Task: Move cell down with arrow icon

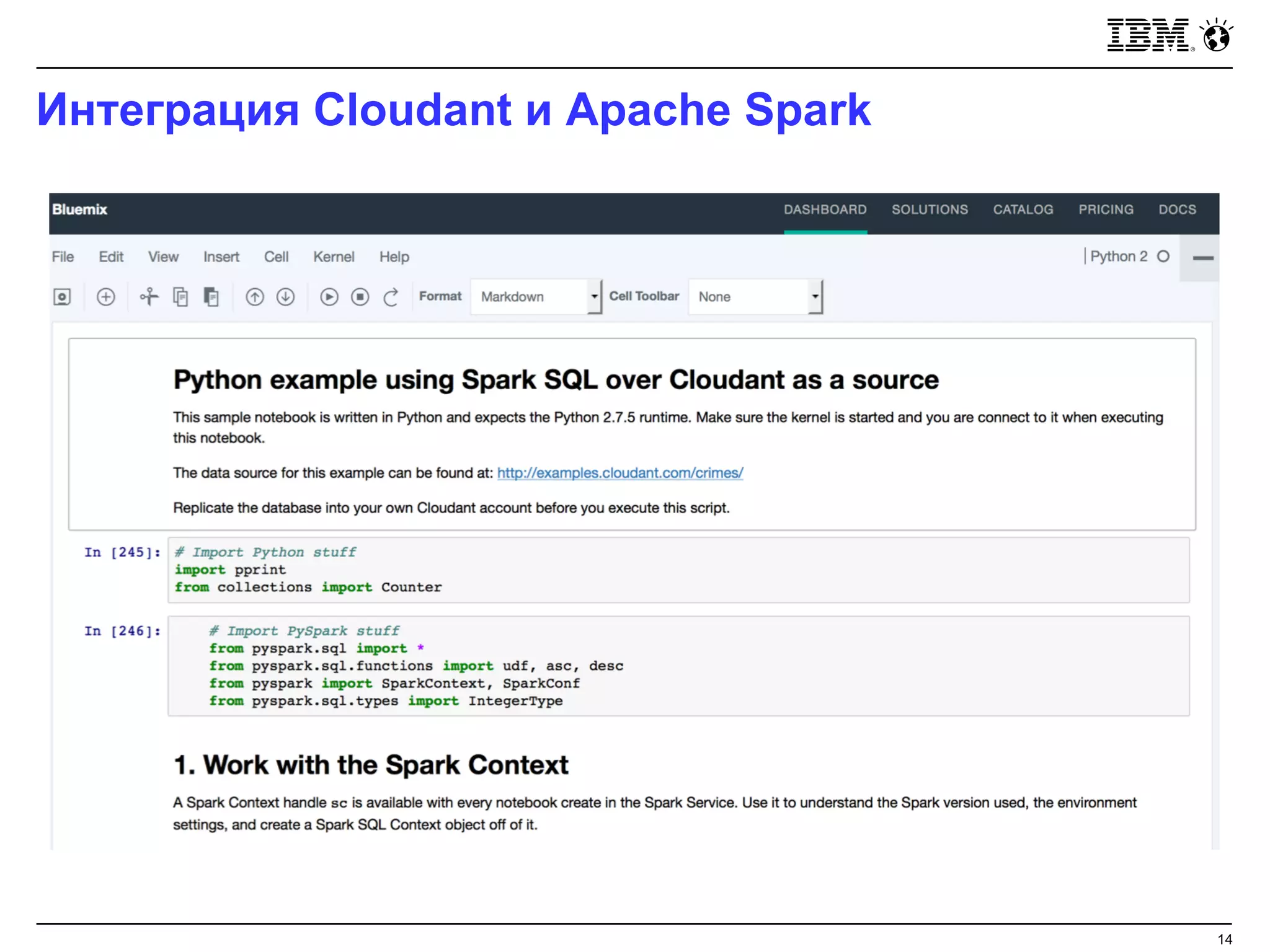Action: (x=285, y=297)
